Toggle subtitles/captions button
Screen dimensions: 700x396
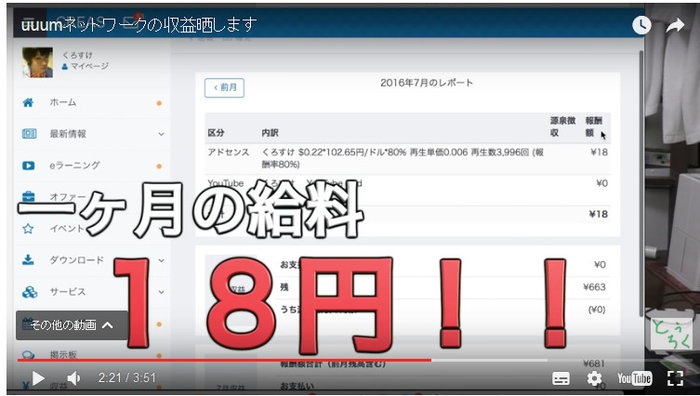(561, 379)
